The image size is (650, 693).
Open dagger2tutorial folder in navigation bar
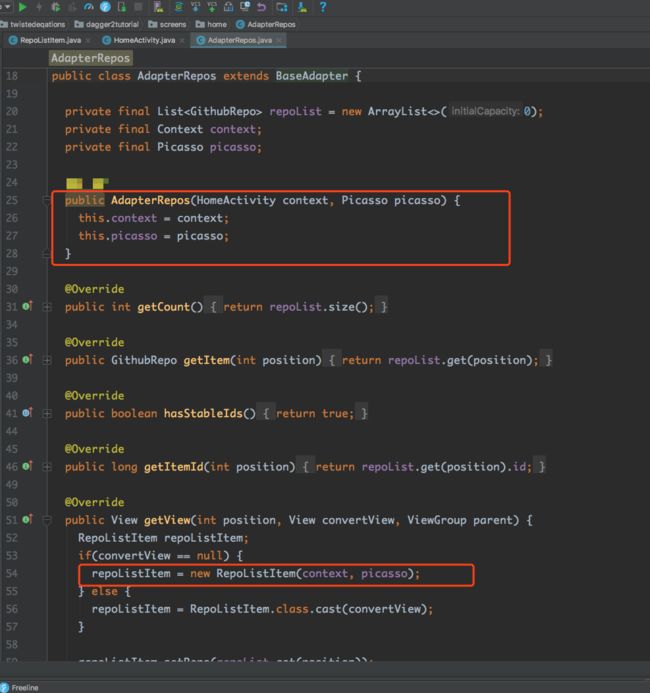pos(106,24)
